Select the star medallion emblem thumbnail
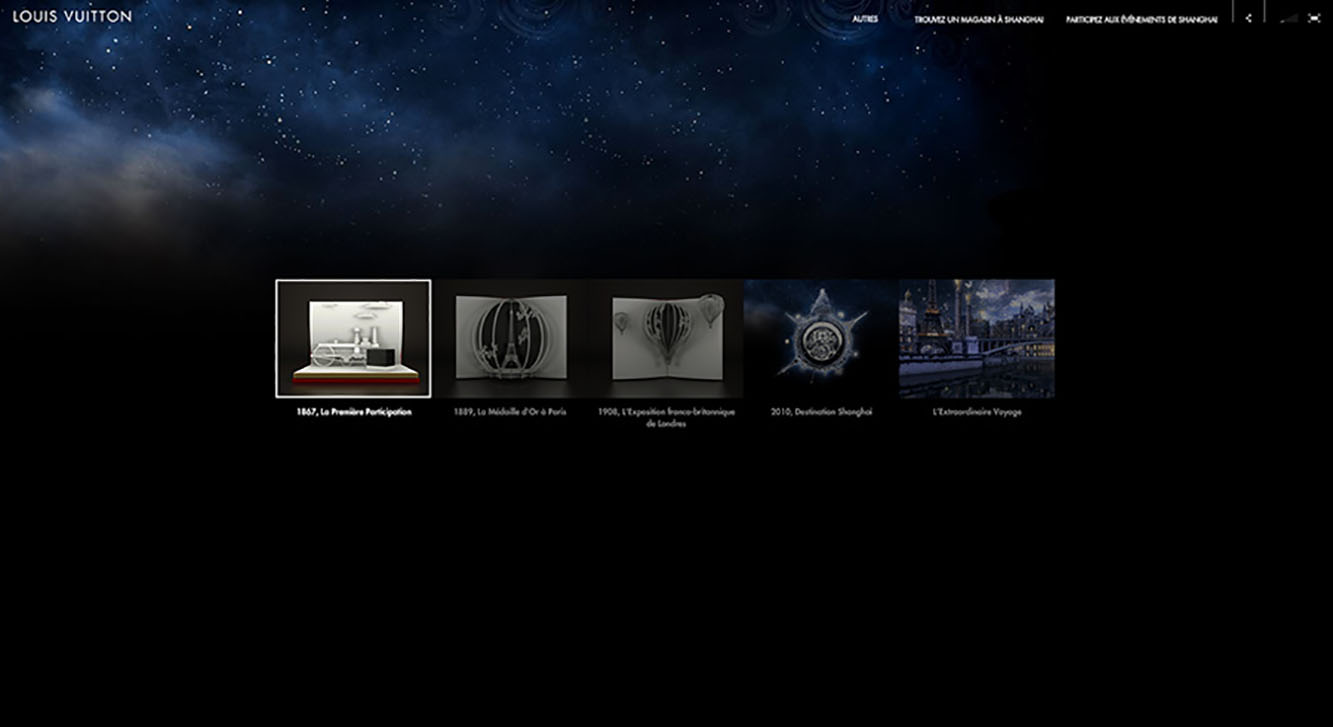The width and height of the screenshot is (1333, 727). point(821,338)
